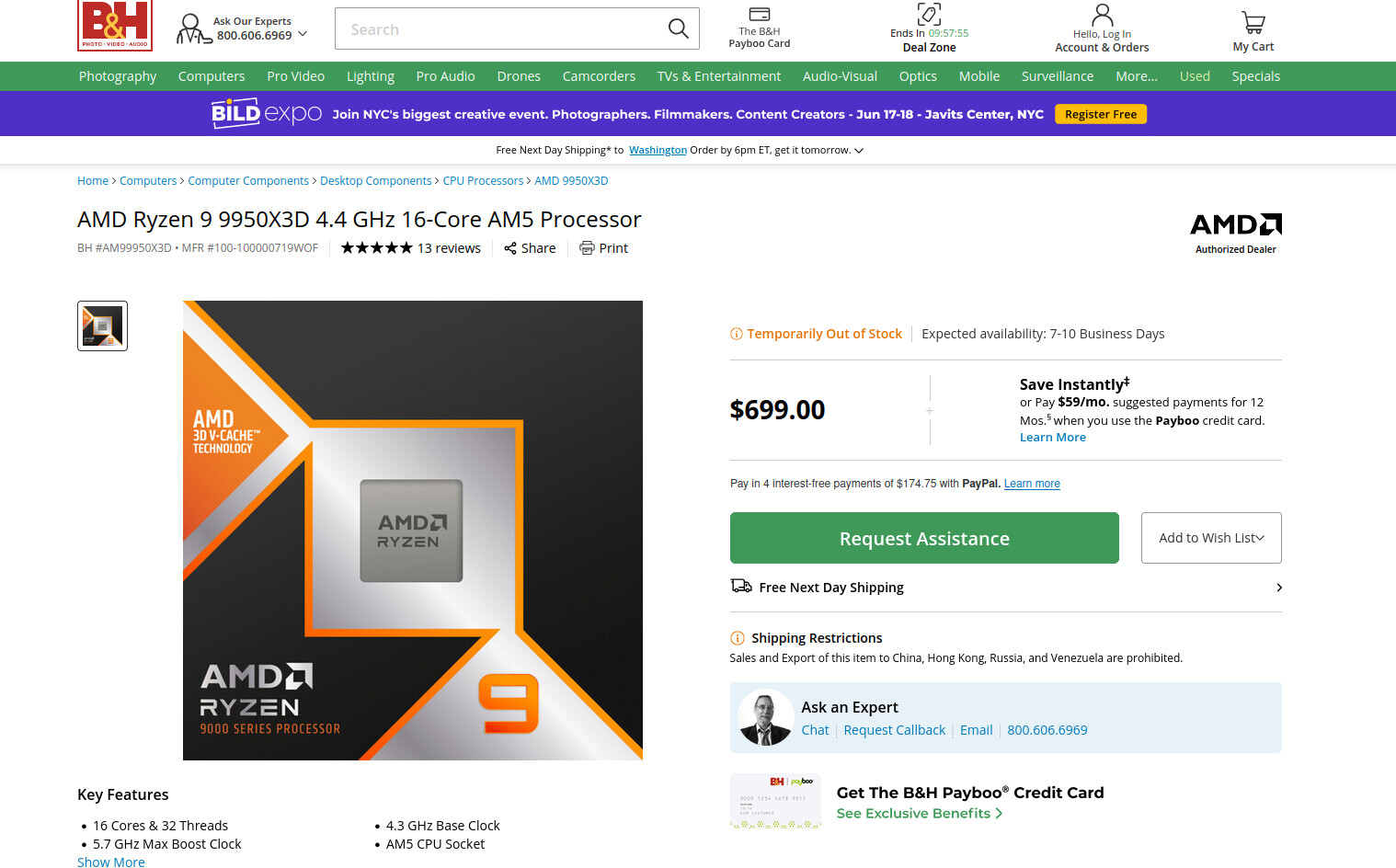This screenshot has width=1396, height=868.
Task: Expand the shipping location chevron
Action: (859, 151)
